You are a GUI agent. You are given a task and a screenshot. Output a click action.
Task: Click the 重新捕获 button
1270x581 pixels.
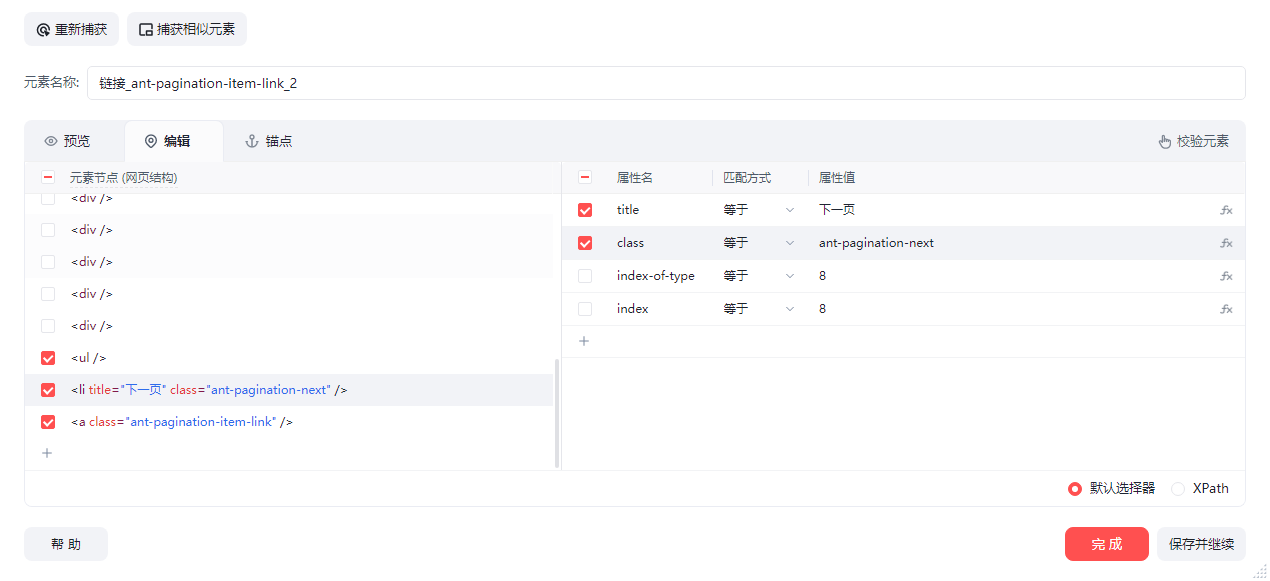pyautogui.click(x=71, y=29)
